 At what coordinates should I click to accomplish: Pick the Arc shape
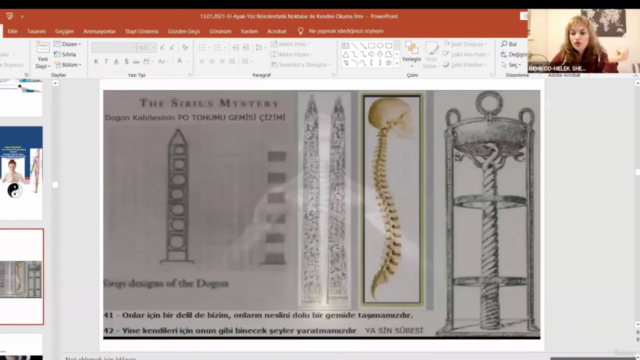point(354,63)
